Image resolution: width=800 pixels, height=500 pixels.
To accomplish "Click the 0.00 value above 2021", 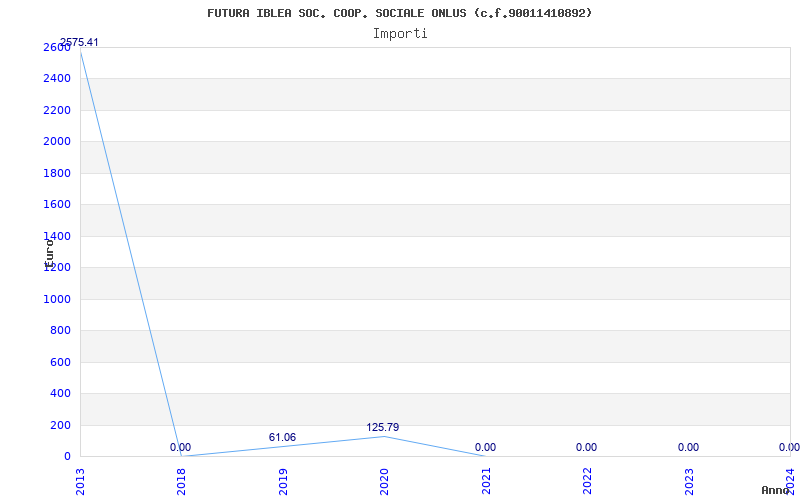I will (x=485, y=447).
